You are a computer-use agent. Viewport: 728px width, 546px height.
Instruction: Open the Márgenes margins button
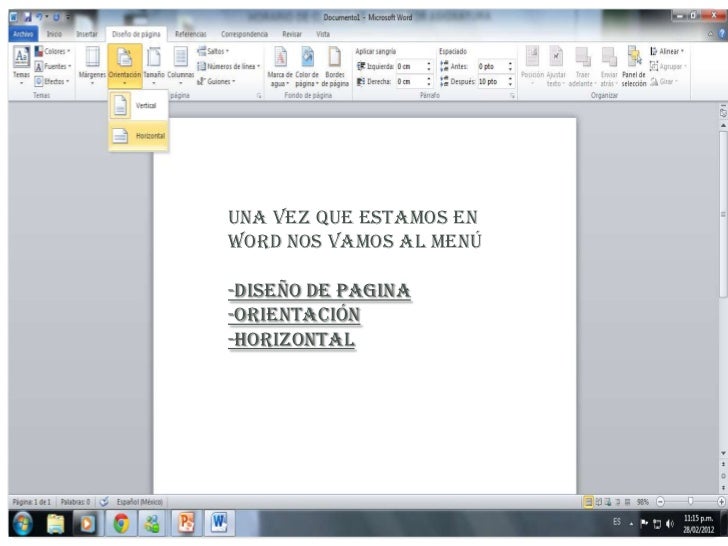[92, 66]
